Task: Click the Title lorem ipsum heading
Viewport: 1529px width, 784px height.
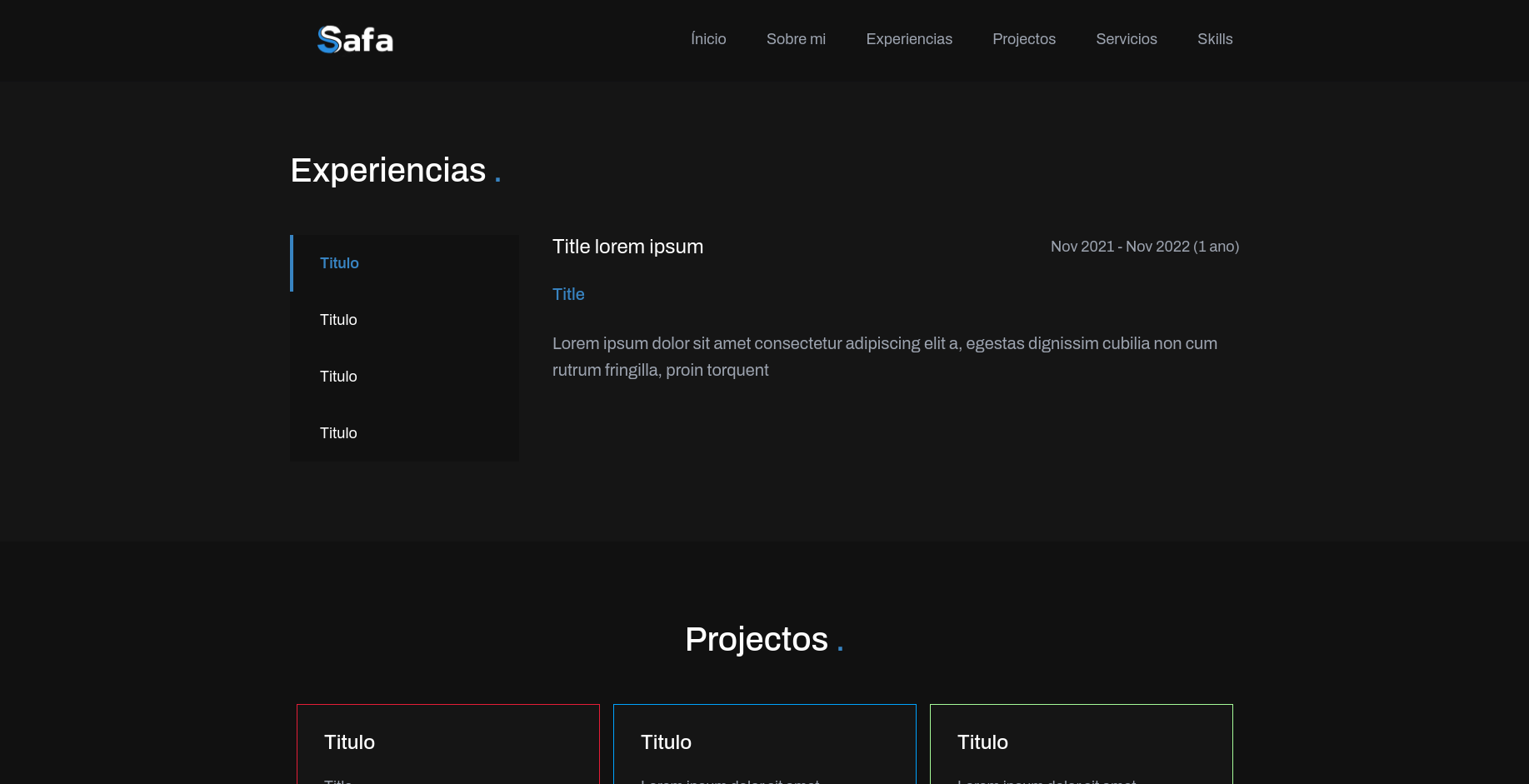Action: [627, 247]
